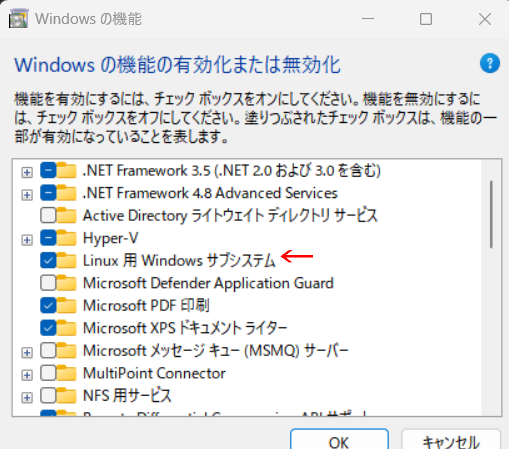This screenshot has width=509, height=449.
Task: Click folder icon next to NFS 用サービス
Action: coord(66,396)
